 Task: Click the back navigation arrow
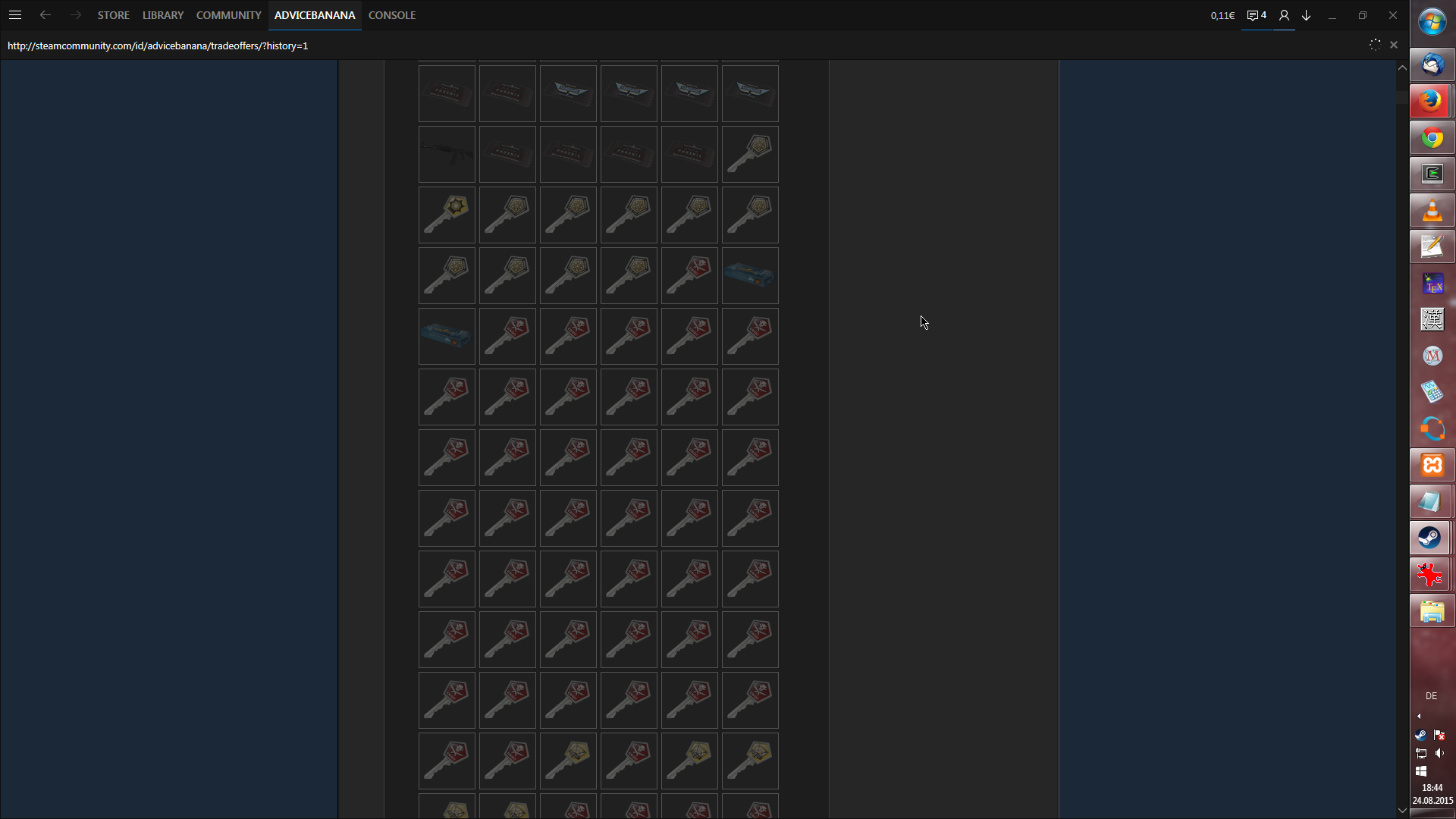click(45, 15)
